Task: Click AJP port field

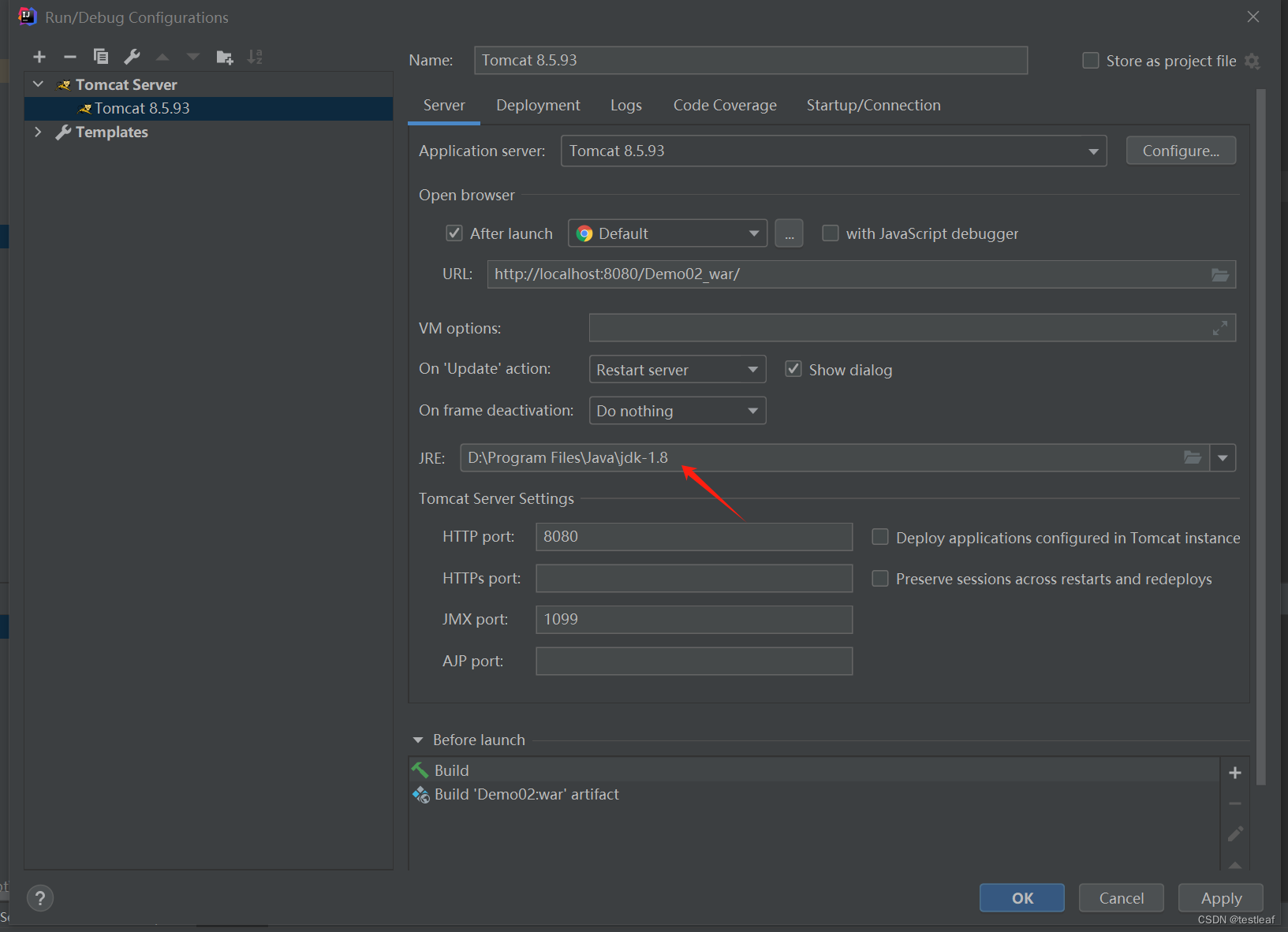Action: coord(694,661)
